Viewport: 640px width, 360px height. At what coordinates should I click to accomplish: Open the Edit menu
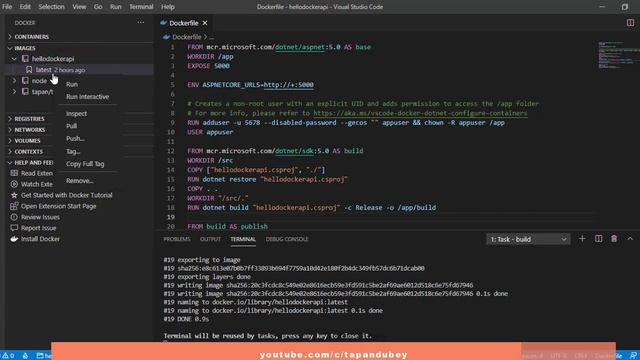tap(25, 7)
